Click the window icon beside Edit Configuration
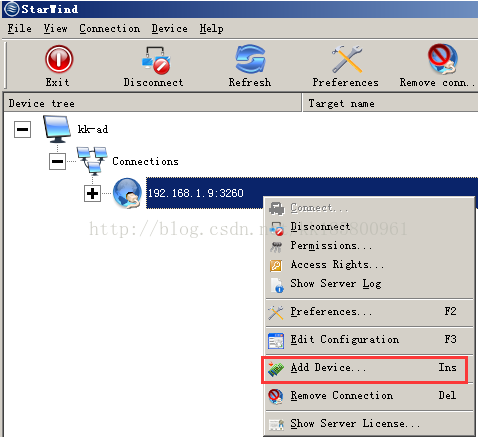478x437 pixels. pyautogui.click(x=276, y=341)
